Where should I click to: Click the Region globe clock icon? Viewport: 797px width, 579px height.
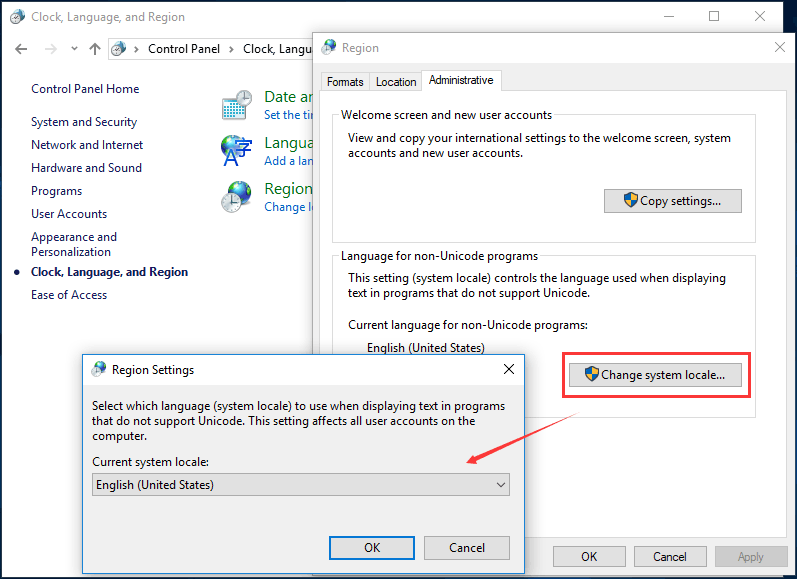(237, 196)
